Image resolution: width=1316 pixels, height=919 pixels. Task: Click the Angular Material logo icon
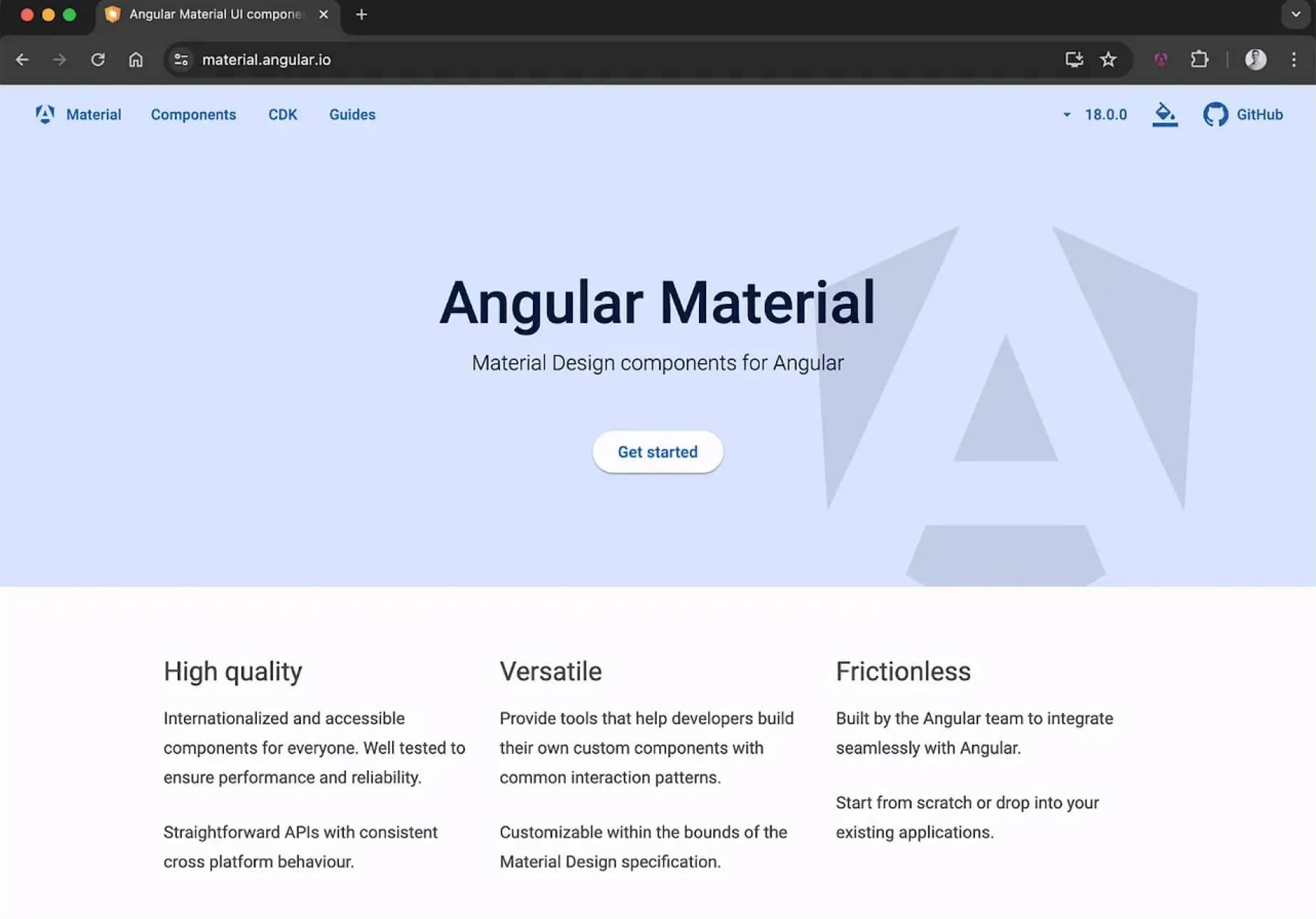[44, 114]
